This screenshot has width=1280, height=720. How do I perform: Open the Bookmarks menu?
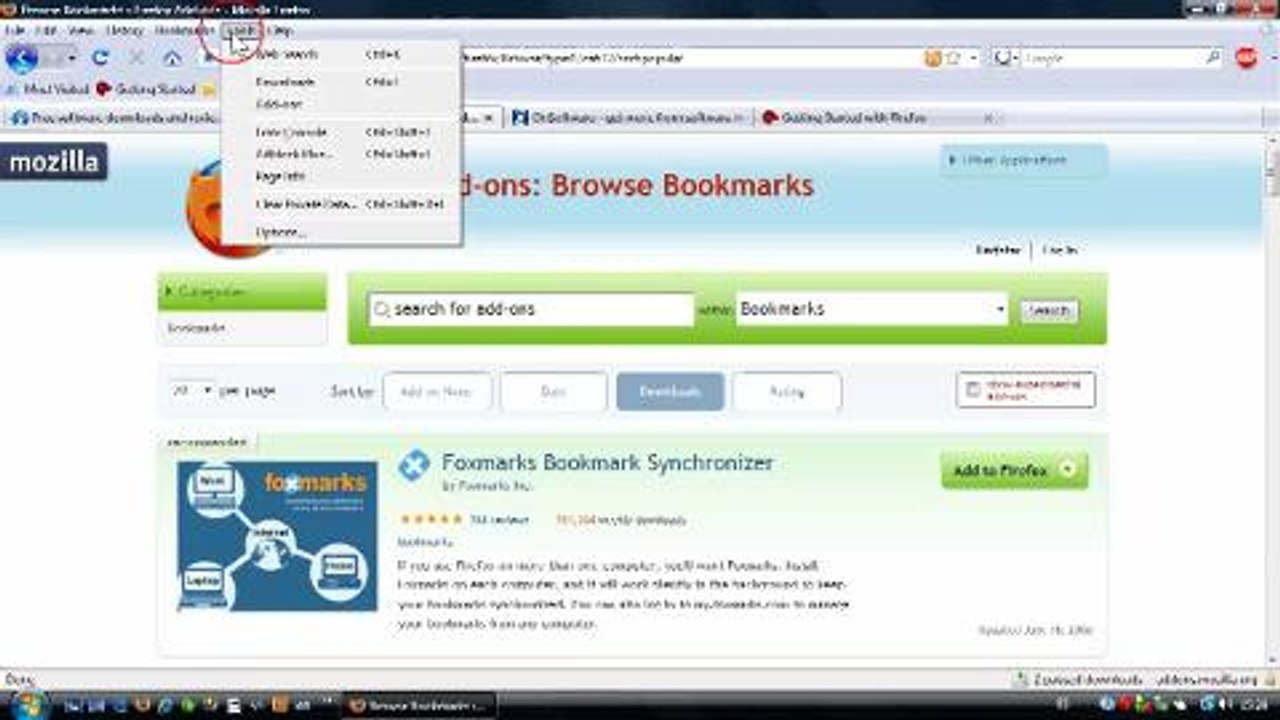click(184, 31)
